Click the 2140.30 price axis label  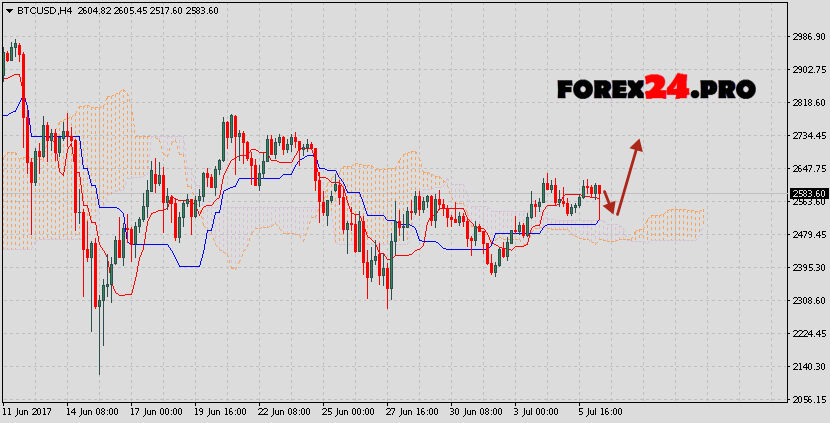click(x=807, y=367)
